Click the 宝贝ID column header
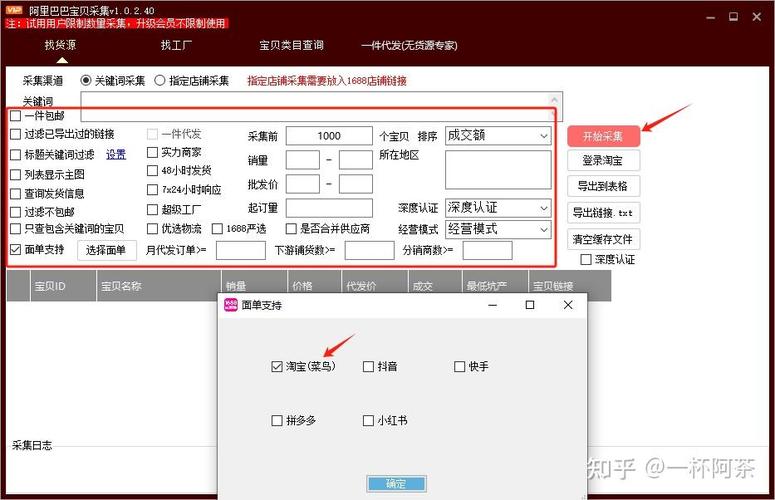This screenshot has height=500, width=775. [63, 286]
